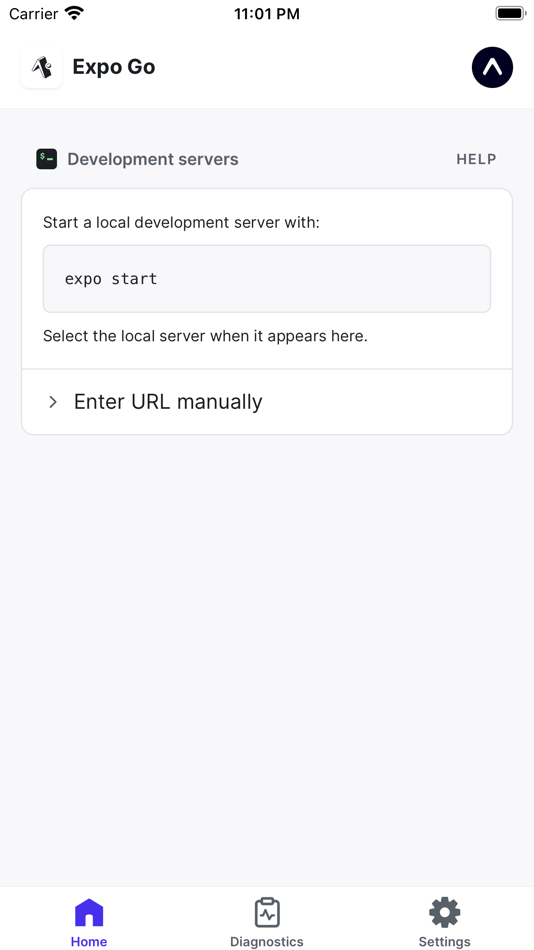Tap the Expo Go app logo icon
Viewport: 534px width, 950px height.
[42, 67]
